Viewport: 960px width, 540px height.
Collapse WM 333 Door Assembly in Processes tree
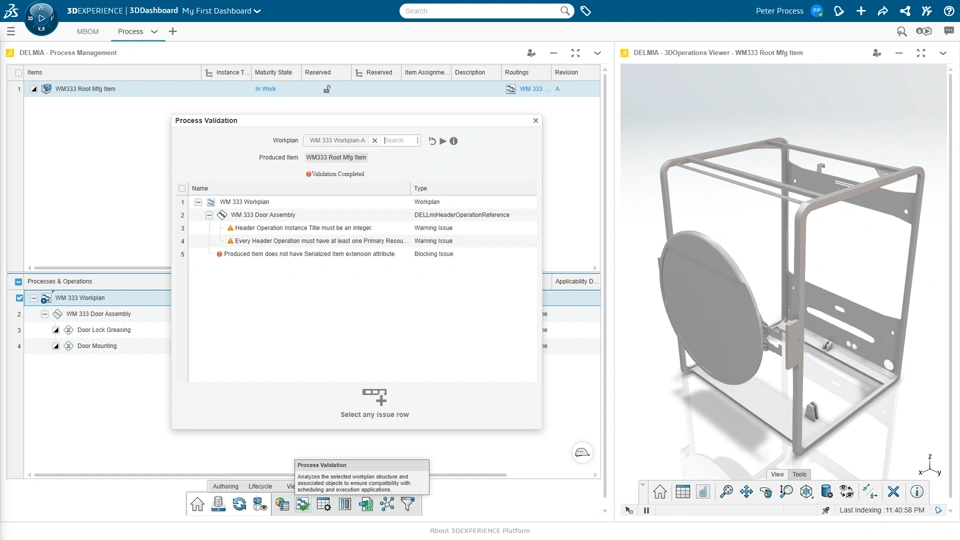45,314
